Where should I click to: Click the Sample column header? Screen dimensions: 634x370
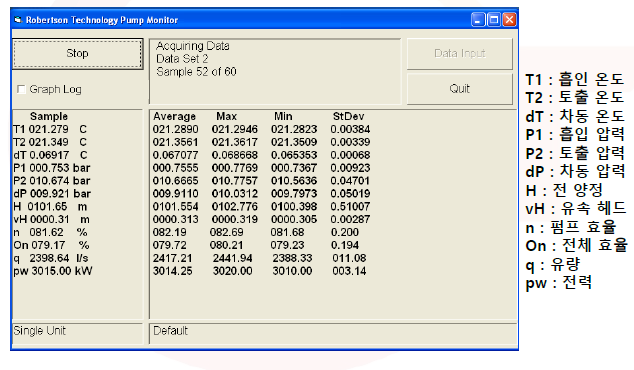tap(49, 116)
